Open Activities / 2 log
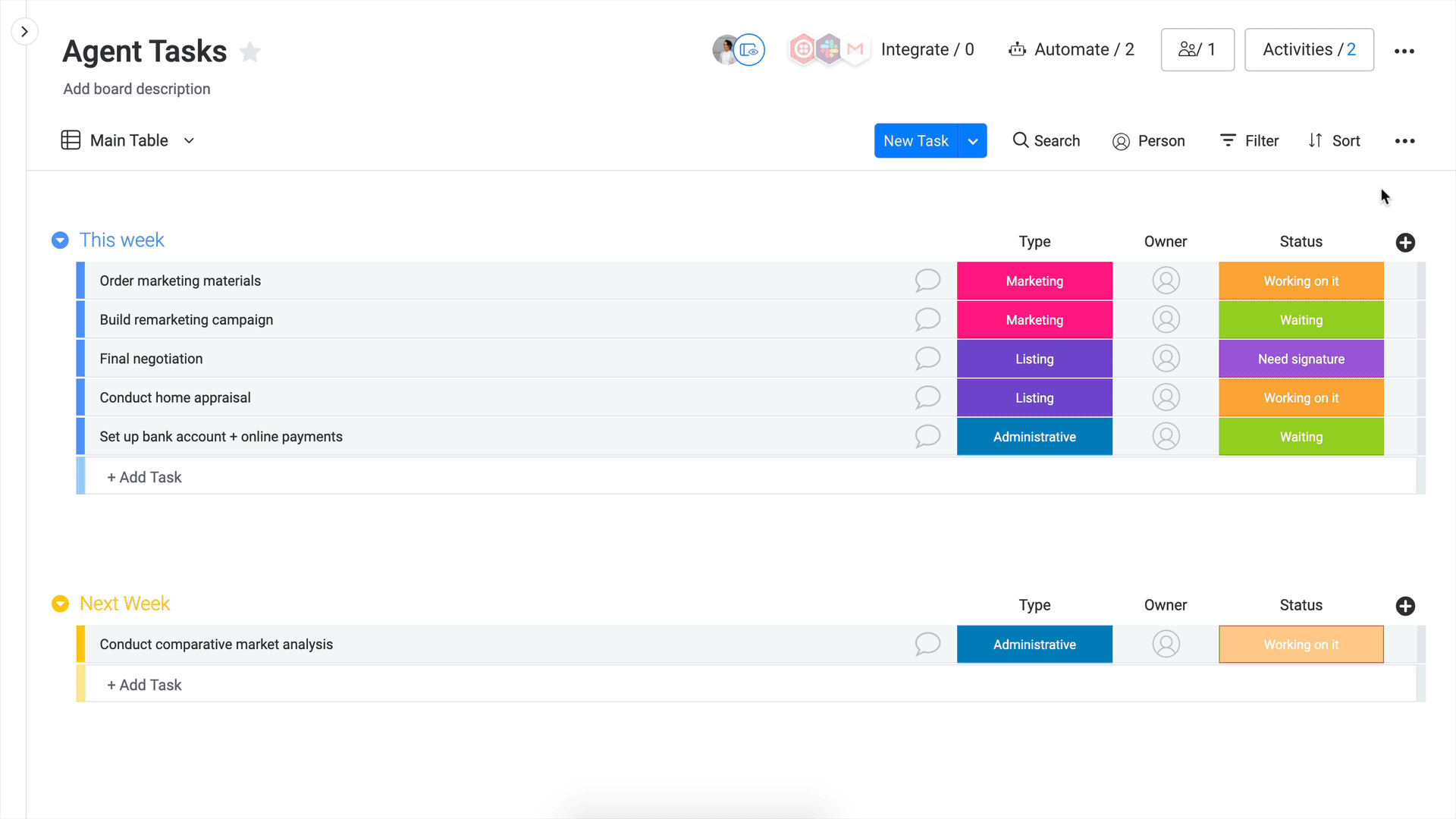Screen dimensions: 1456x819 click(x=1309, y=50)
